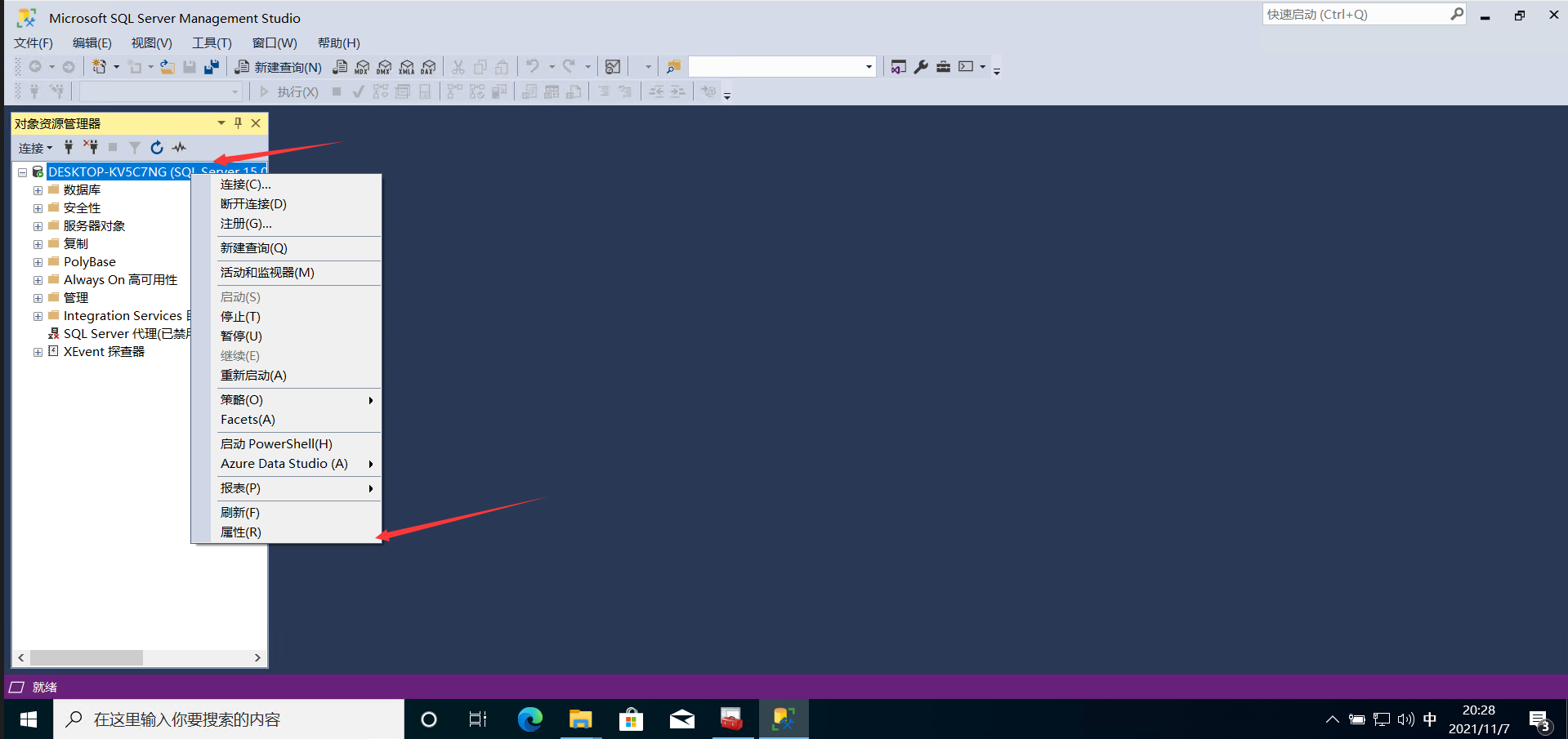Open the 编辑(E) menu
This screenshot has width=1568, height=739.
click(92, 42)
